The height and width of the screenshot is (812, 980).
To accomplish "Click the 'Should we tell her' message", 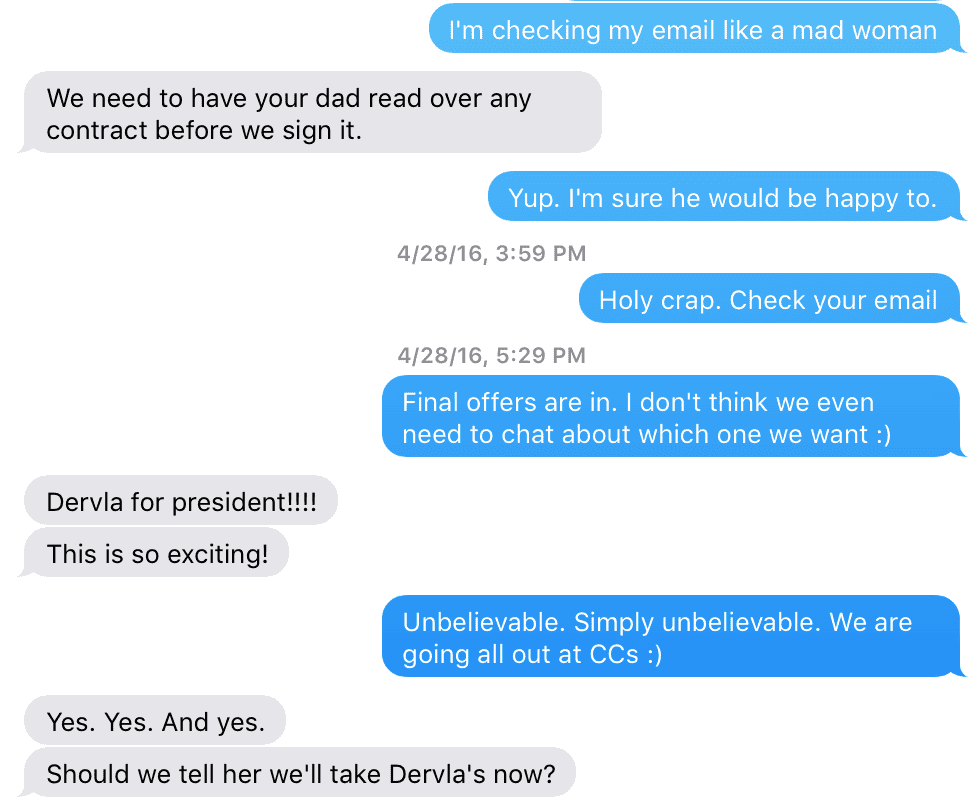I will click(x=299, y=773).
